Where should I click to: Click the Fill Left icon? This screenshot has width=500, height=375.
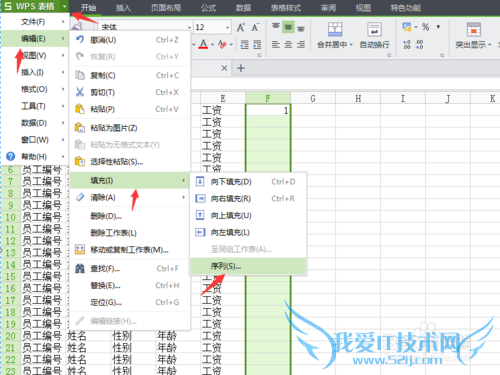click(x=200, y=232)
